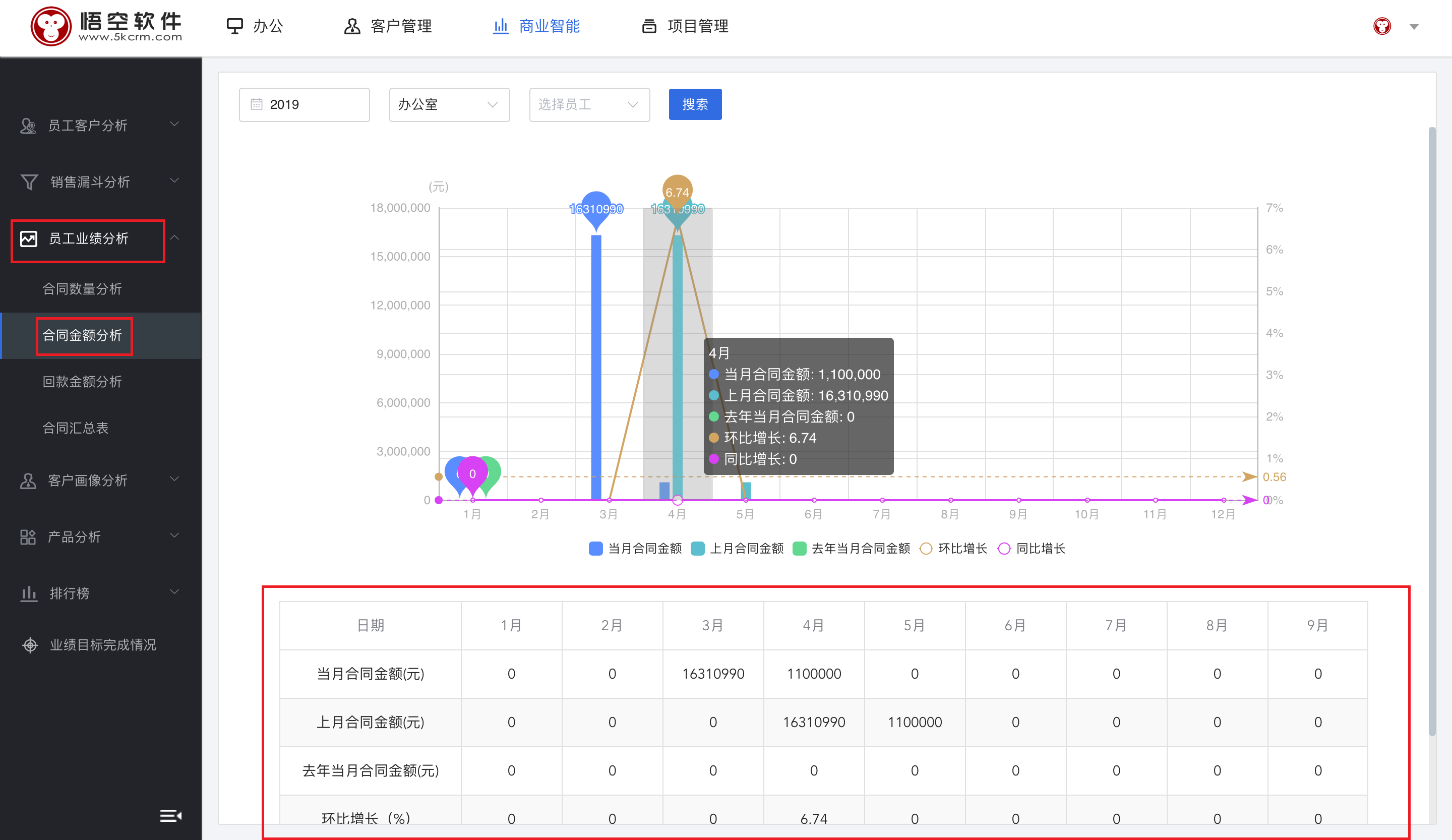
Task: Click the 销售漏斗分析 funnel icon
Action: (29, 182)
